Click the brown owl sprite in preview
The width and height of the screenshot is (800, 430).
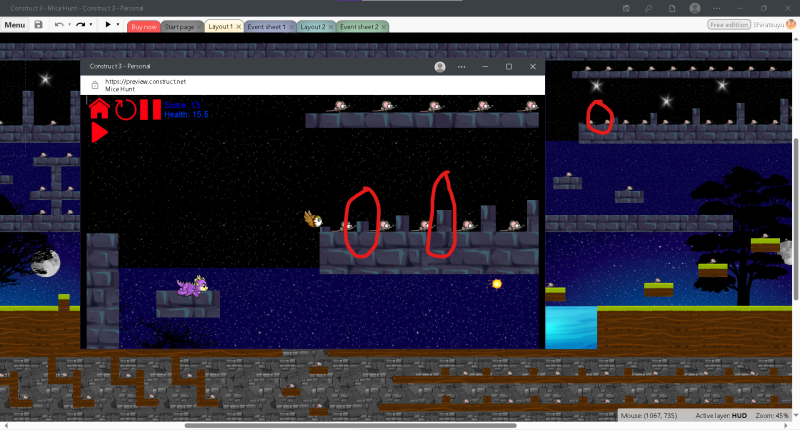click(x=313, y=219)
